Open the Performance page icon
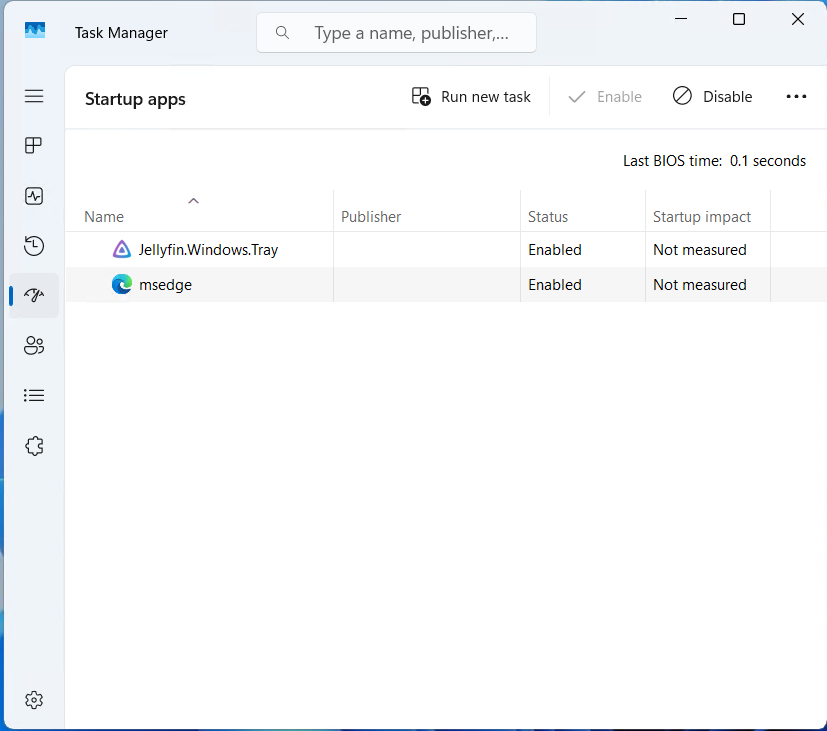The image size is (827, 731). 34,196
